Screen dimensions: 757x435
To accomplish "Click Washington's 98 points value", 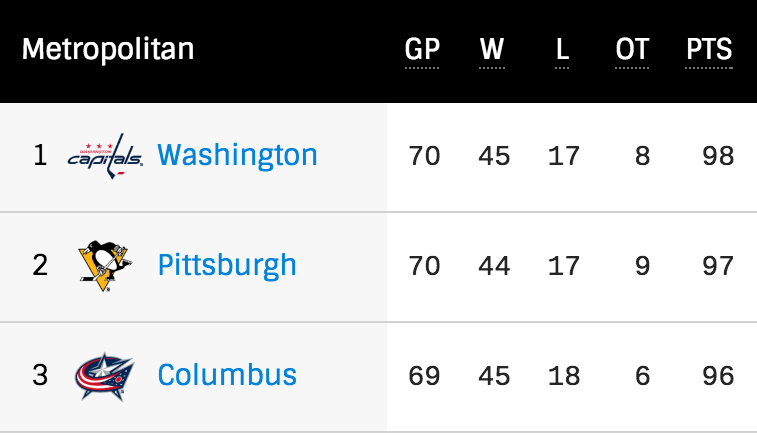I will tap(718, 156).
